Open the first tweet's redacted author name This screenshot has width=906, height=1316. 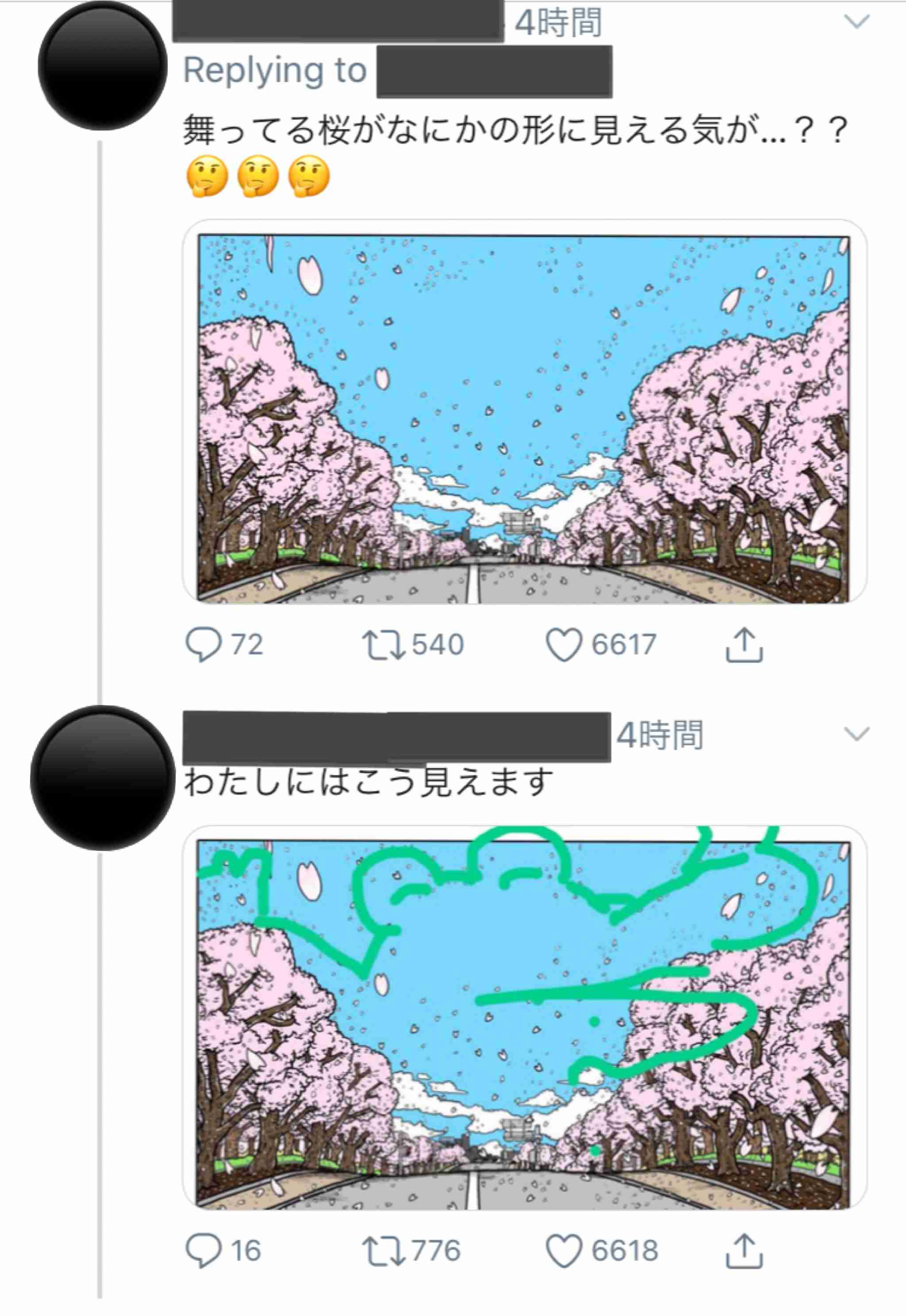pos(338,21)
